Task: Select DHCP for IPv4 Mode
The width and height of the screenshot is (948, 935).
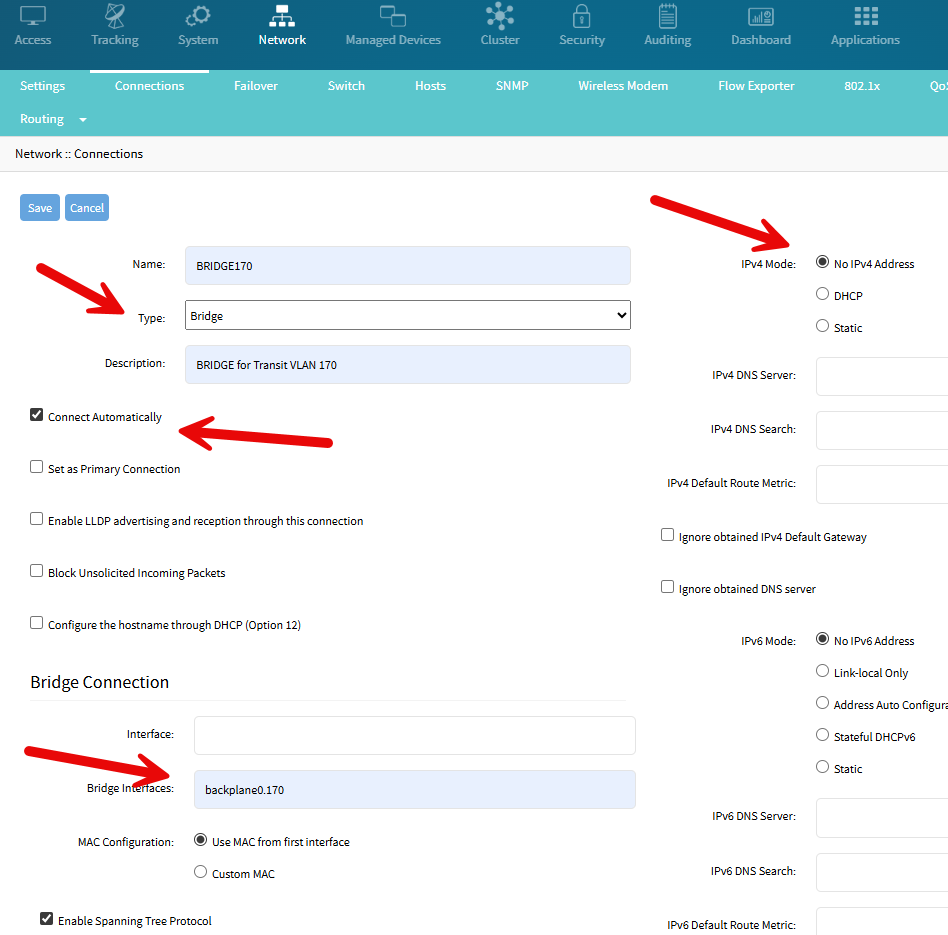Action: 822,294
